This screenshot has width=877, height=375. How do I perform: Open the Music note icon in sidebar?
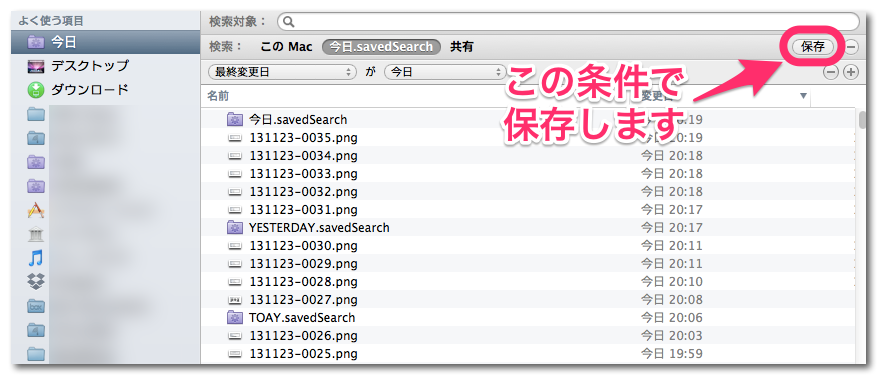click(x=36, y=258)
